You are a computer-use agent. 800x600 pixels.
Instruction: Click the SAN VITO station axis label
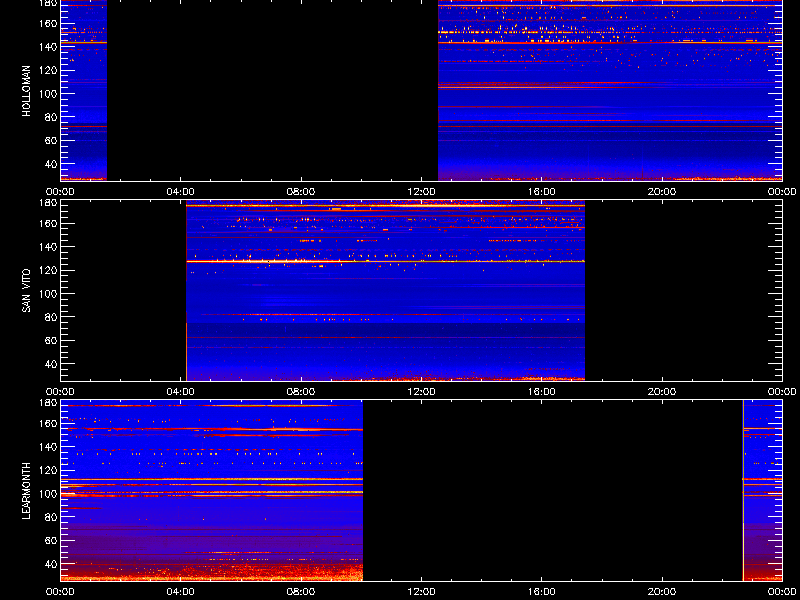[x=27, y=291]
